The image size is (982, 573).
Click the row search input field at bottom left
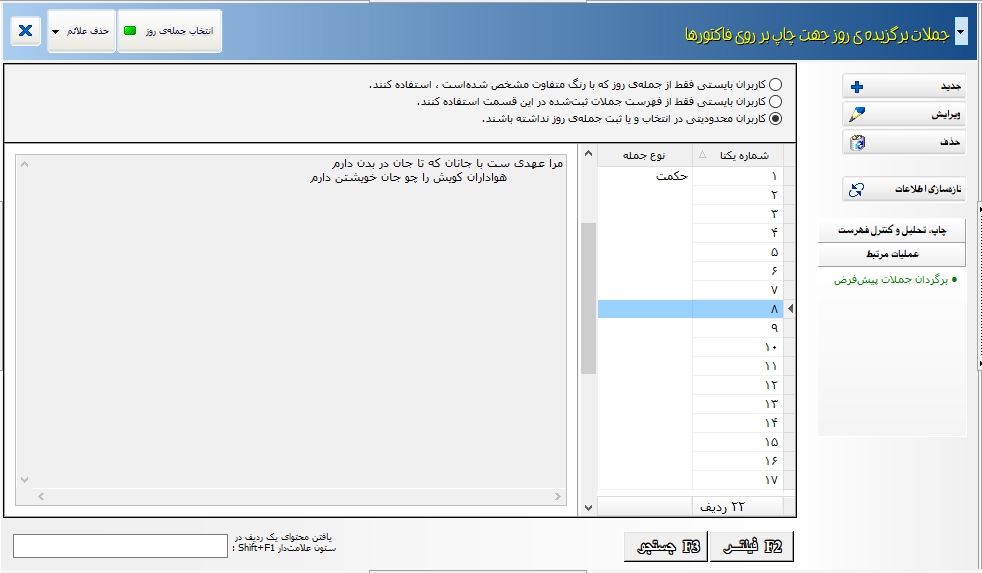coord(120,546)
